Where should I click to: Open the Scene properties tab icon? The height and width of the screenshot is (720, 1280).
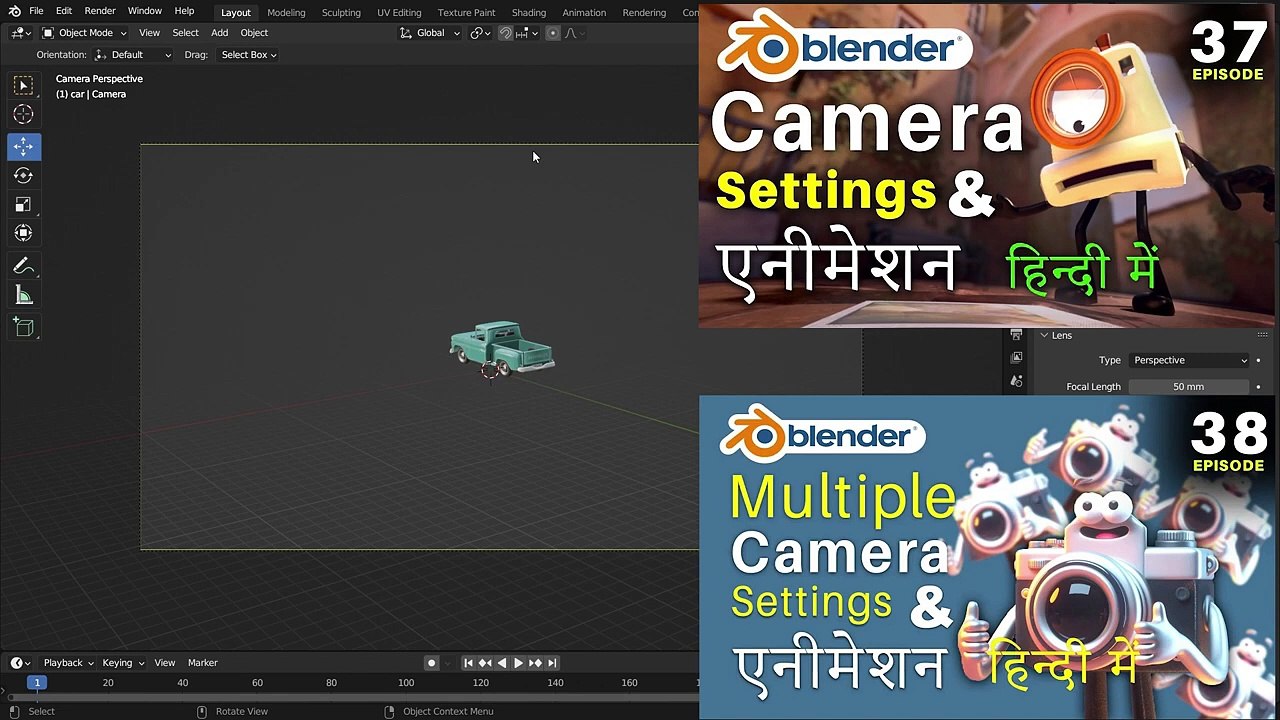(1016, 381)
